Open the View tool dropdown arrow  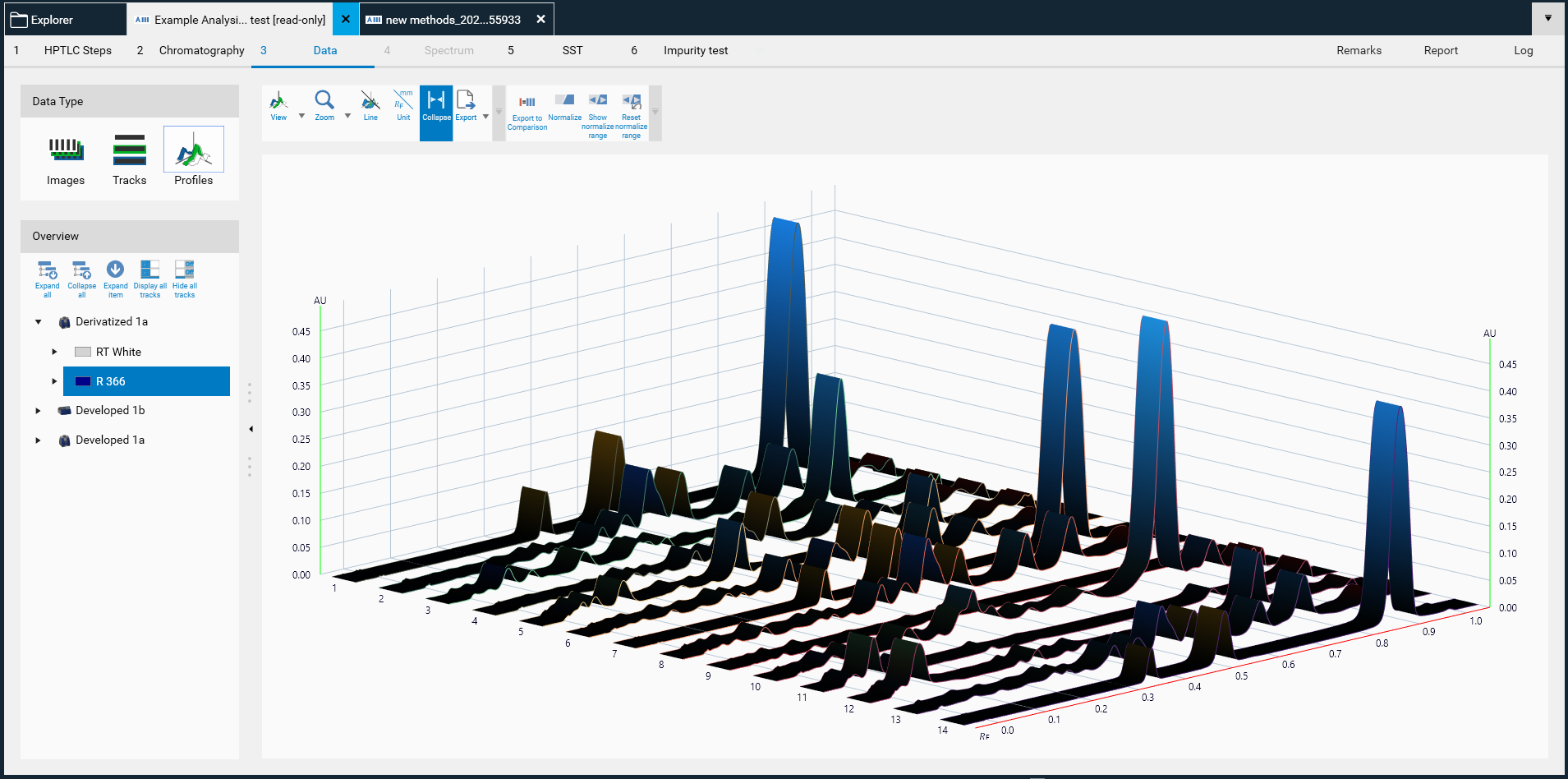[301, 116]
